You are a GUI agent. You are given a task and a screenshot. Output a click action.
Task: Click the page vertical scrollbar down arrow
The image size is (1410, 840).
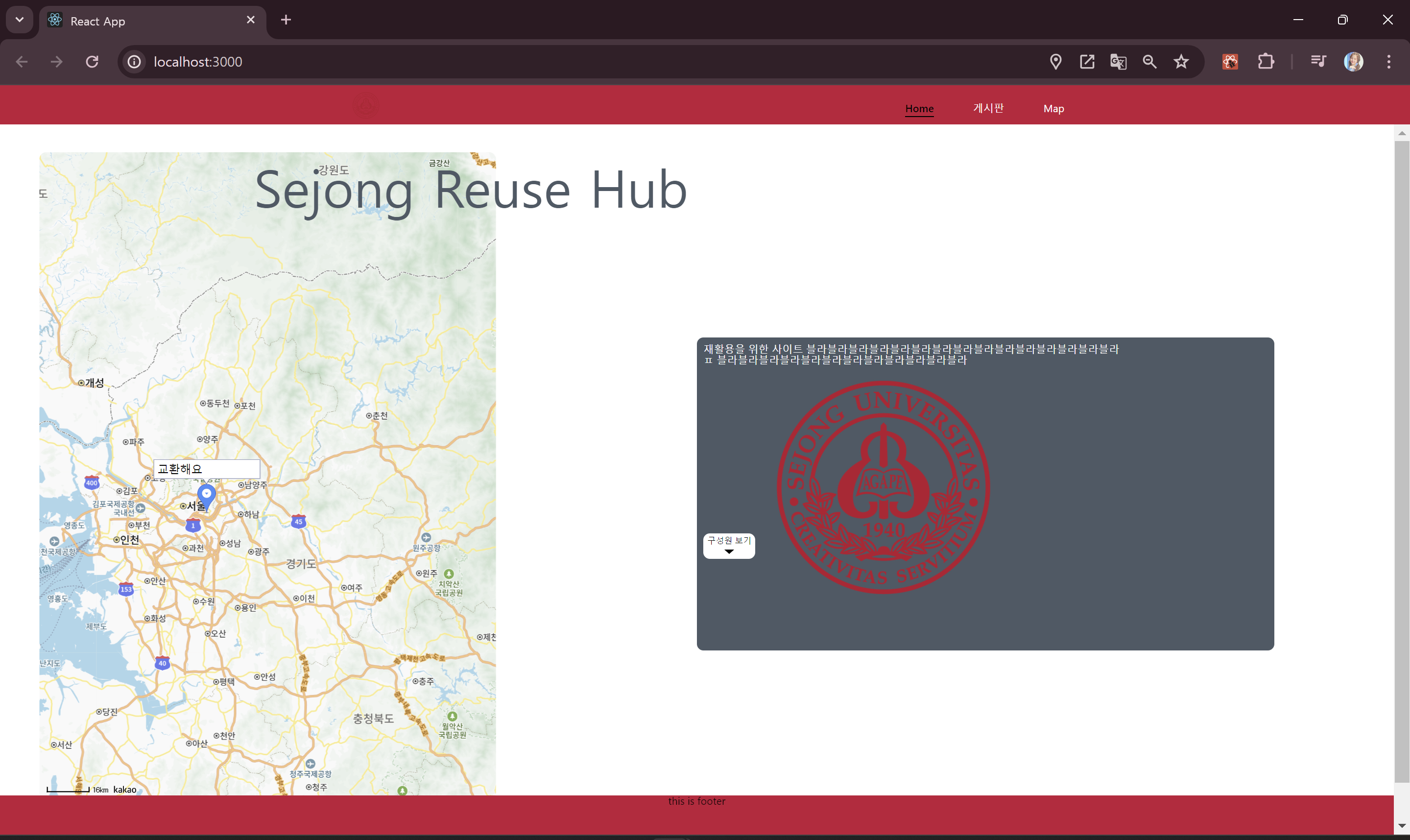click(1401, 825)
